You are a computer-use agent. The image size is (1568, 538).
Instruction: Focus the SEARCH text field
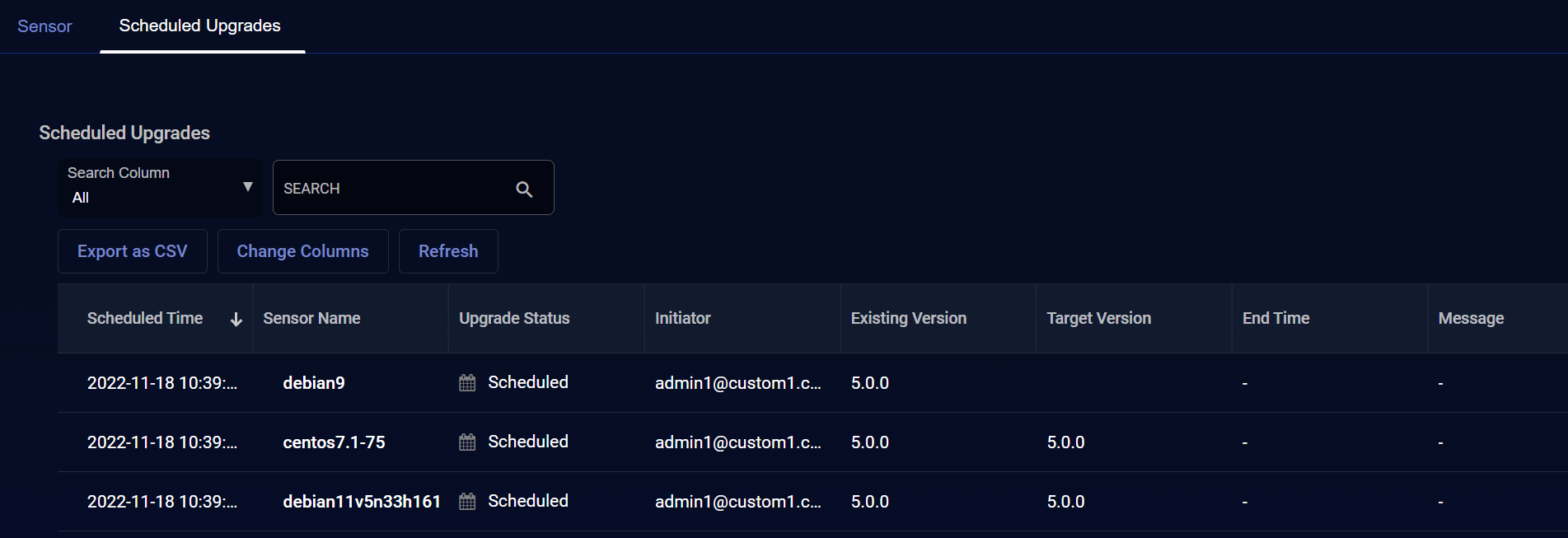tap(391, 189)
